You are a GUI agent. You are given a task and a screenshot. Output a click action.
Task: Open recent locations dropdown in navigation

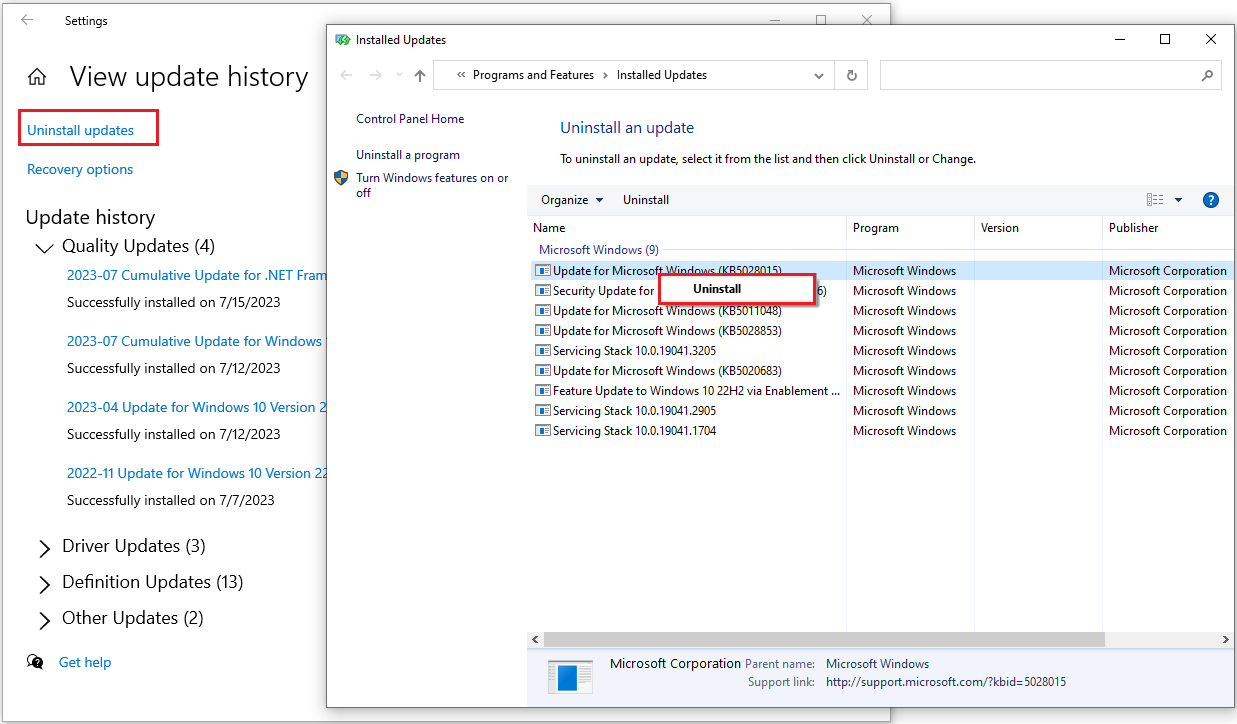pos(399,75)
